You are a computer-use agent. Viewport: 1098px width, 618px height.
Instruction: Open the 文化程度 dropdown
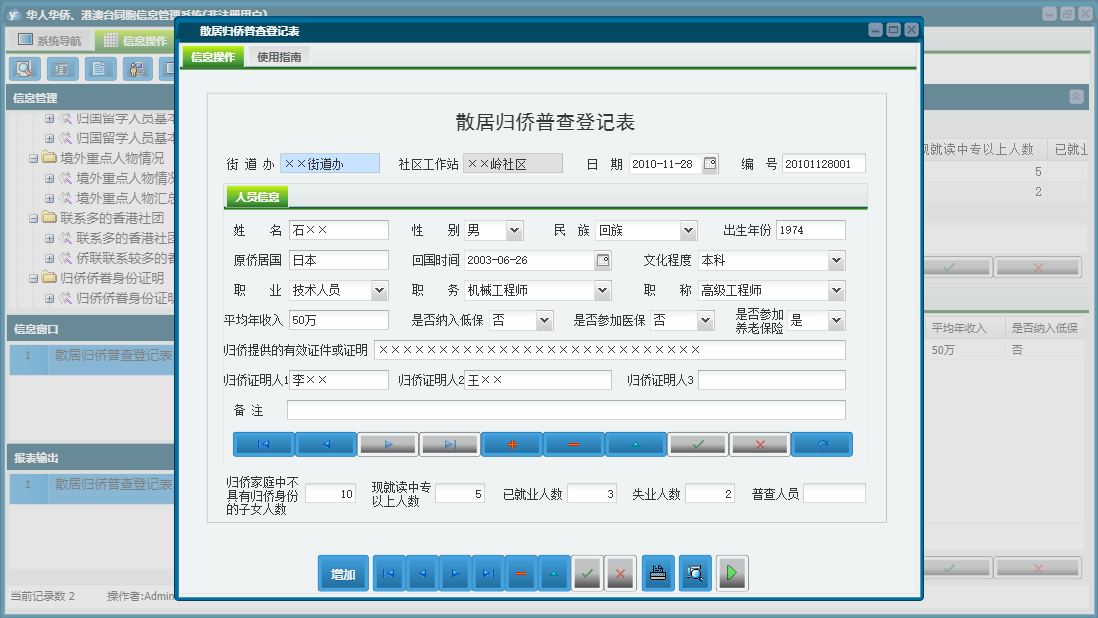coord(836,261)
